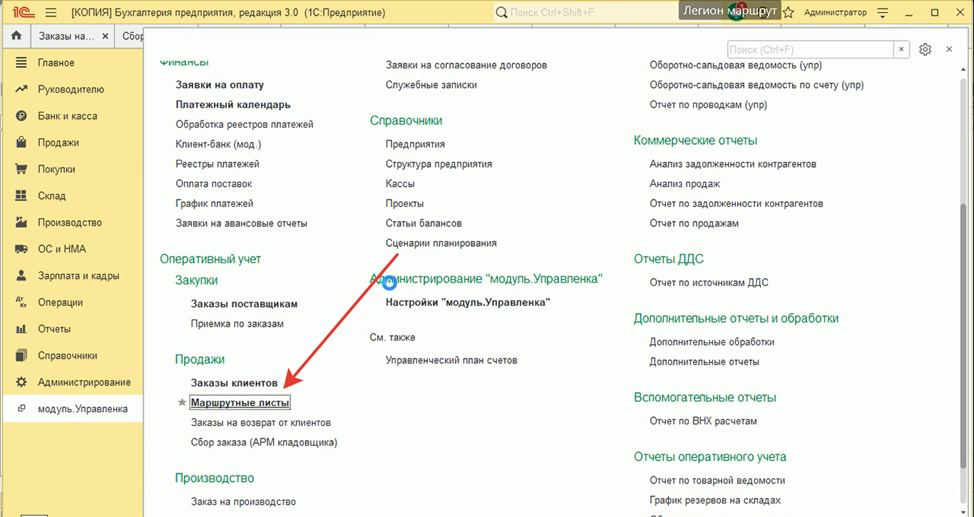
Task: Click the Покупки cart icon
Action: (x=21, y=169)
